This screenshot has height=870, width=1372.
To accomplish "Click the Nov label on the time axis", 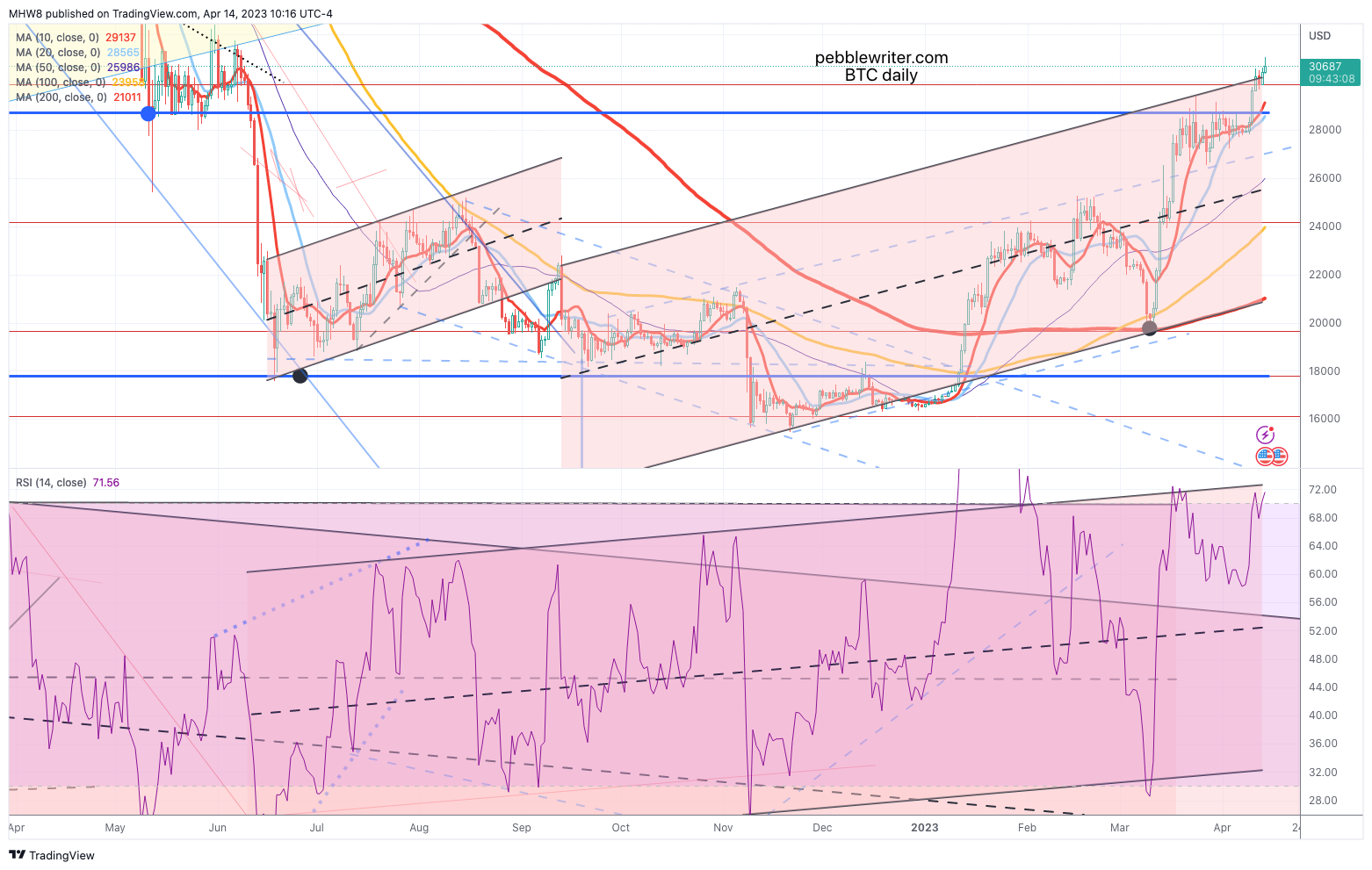I will [x=723, y=828].
